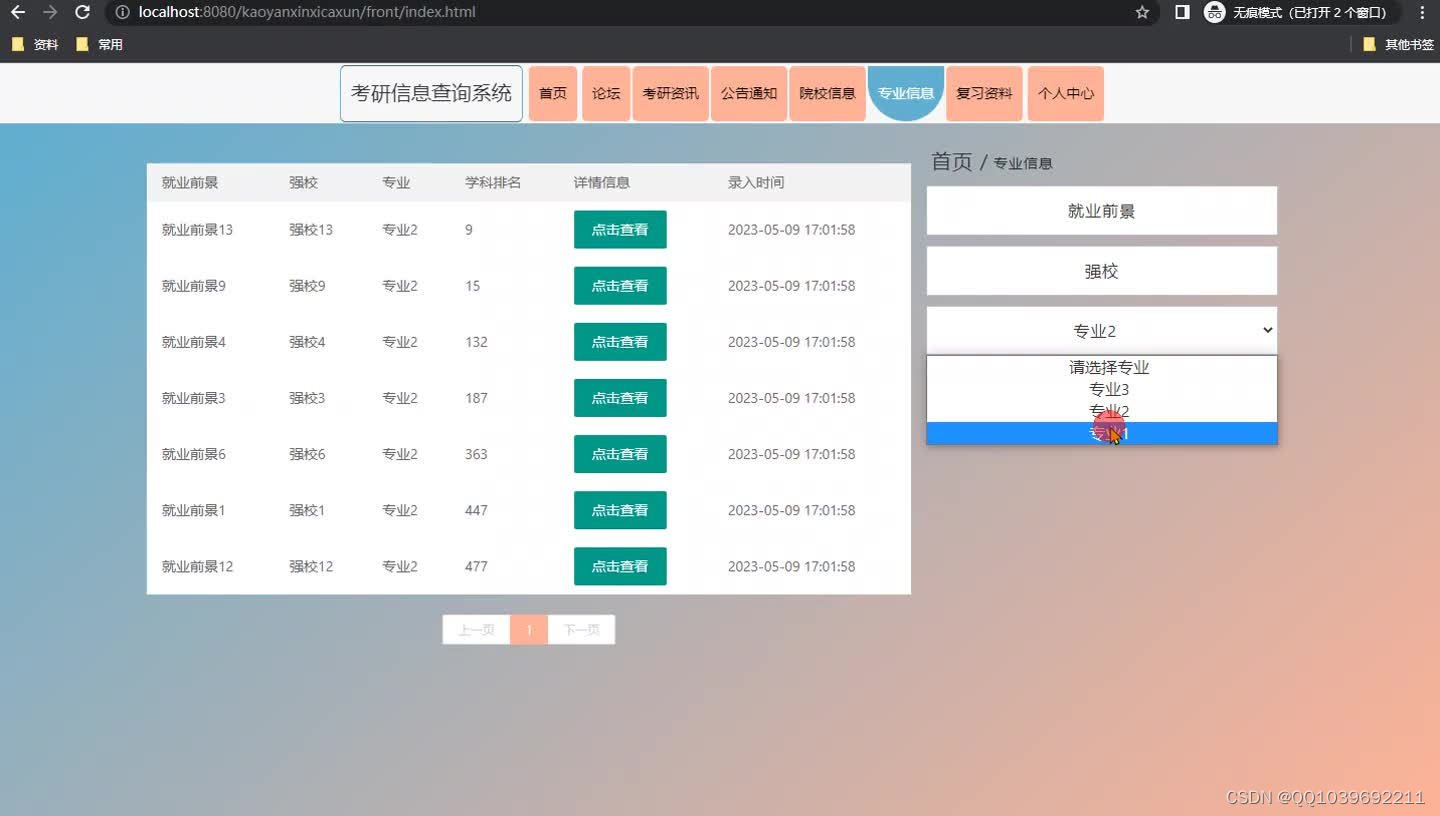The height and width of the screenshot is (816, 1440).
Task: Click 点击查看 for 就业前景13 row
Action: pyautogui.click(x=620, y=229)
